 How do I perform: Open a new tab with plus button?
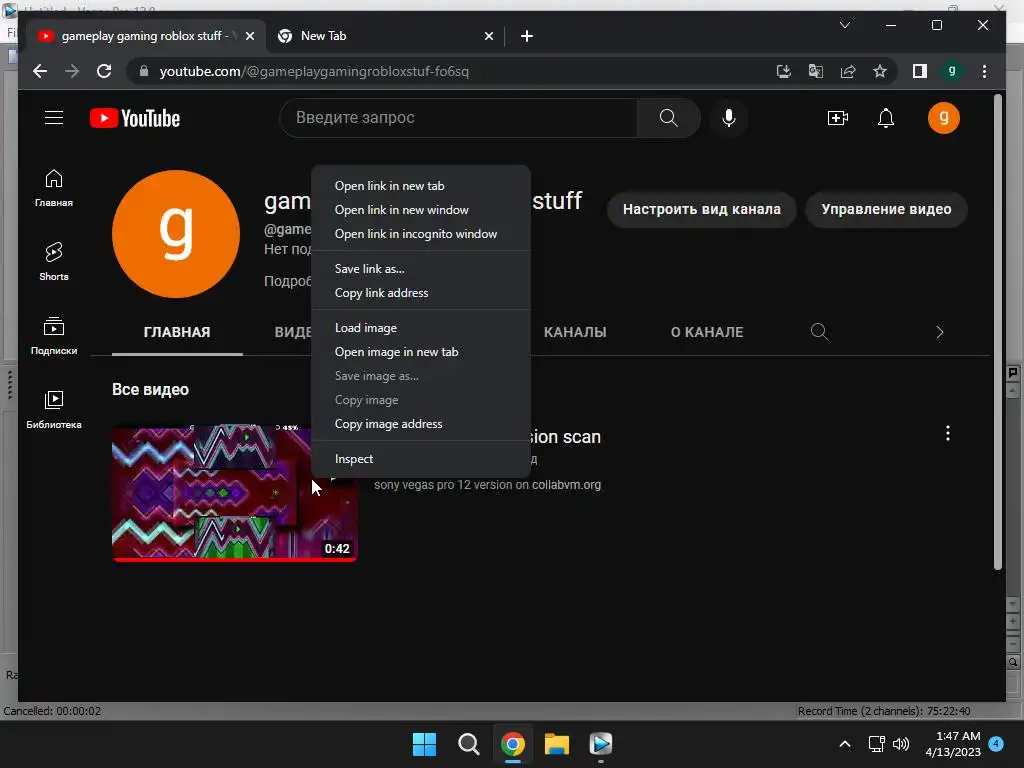[526, 36]
